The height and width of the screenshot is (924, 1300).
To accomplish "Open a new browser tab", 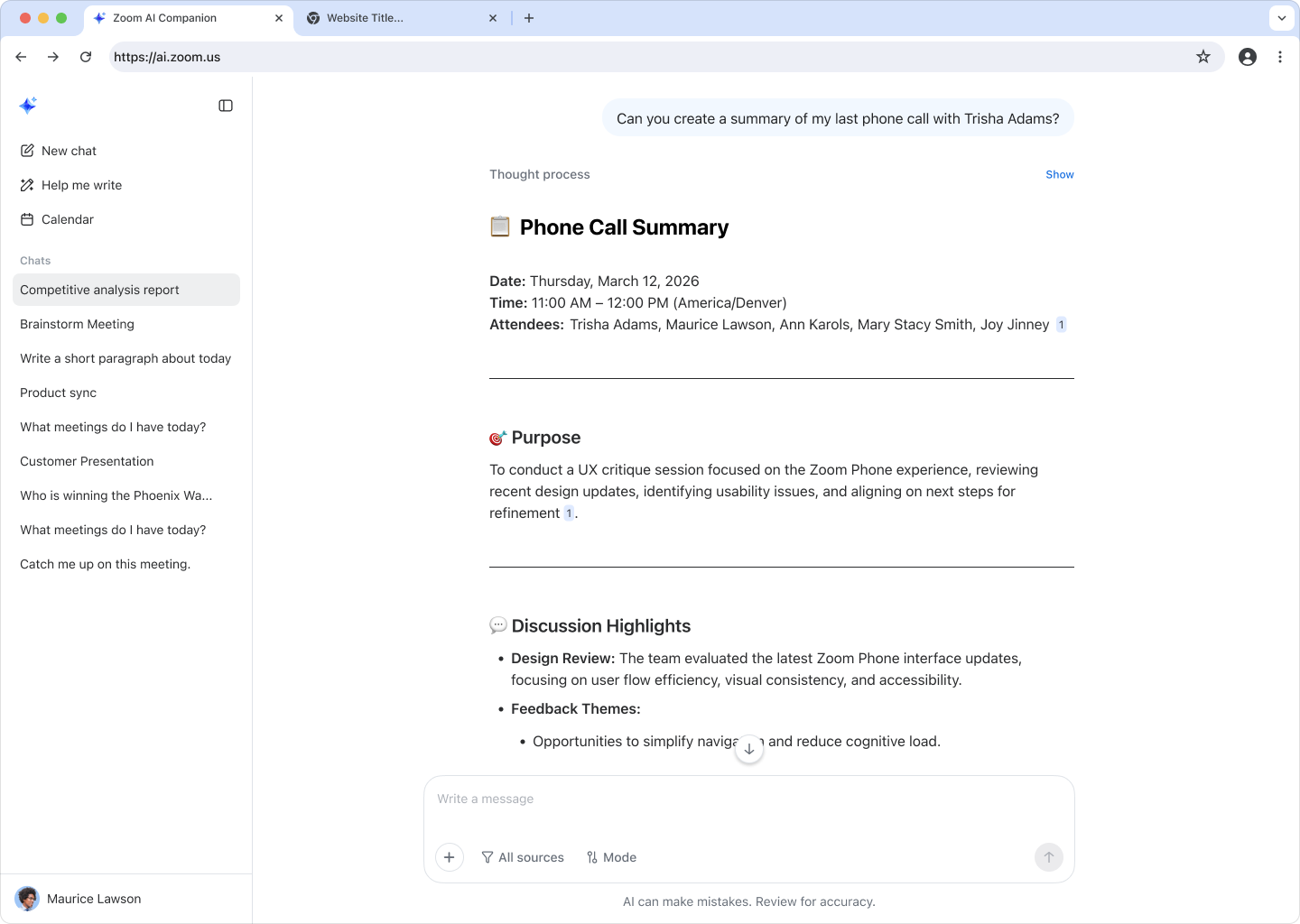I will [529, 18].
